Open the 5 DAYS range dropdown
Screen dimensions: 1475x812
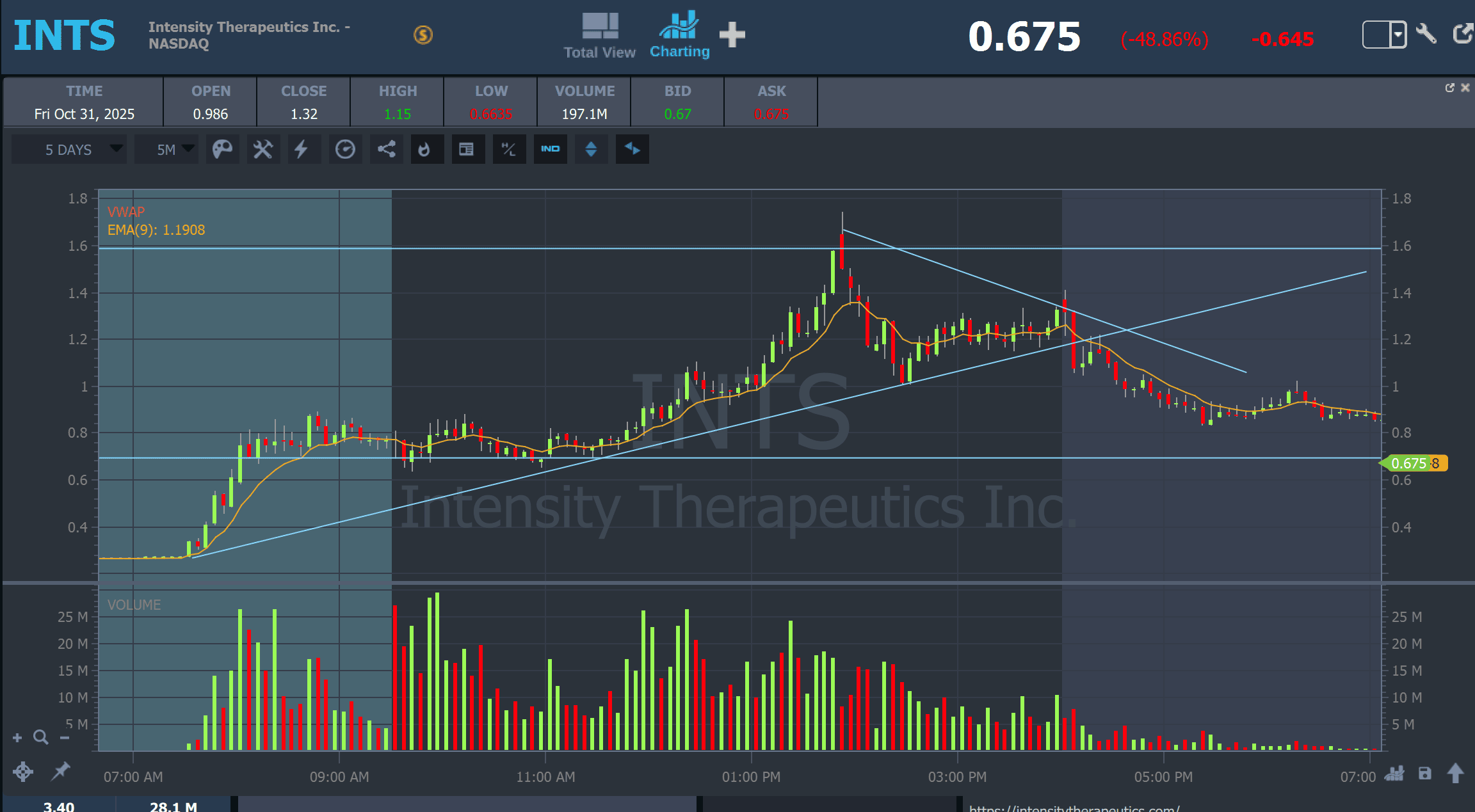[x=69, y=149]
